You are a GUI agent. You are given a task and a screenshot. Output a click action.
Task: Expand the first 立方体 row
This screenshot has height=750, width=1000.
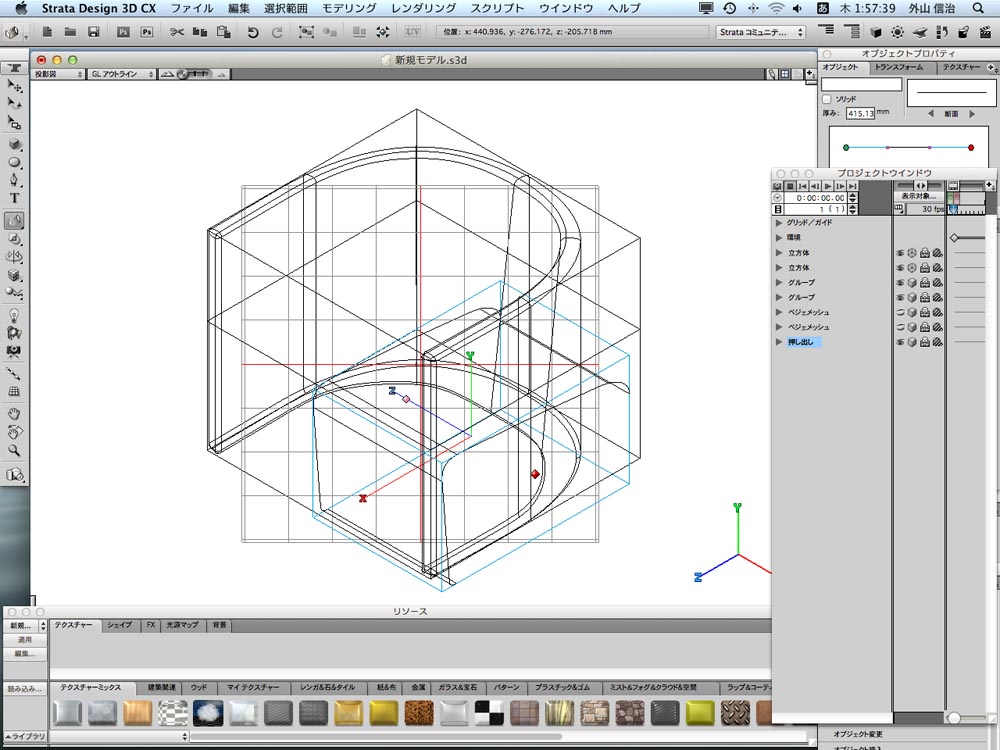pyautogui.click(x=779, y=253)
